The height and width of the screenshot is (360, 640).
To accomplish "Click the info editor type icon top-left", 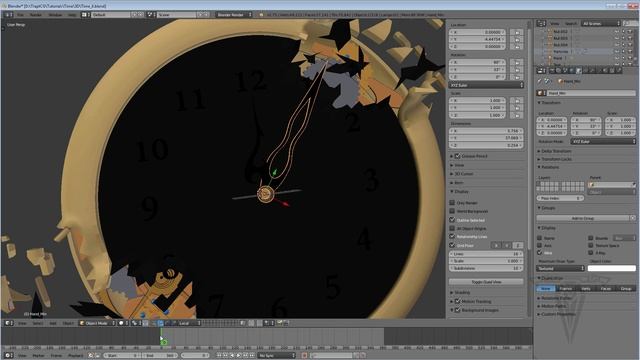I will coord(9,15).
